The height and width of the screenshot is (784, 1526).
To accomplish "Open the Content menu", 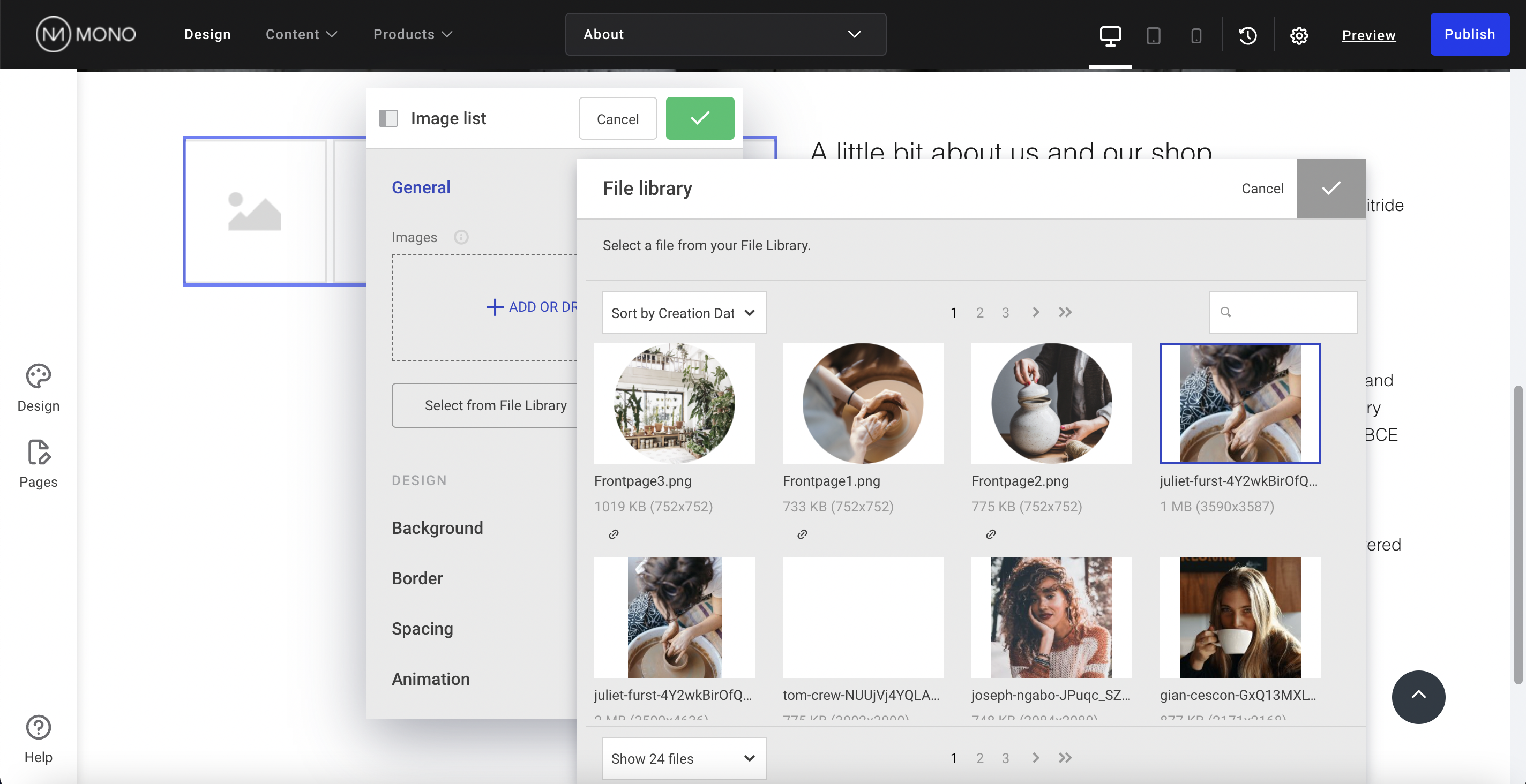I will pos(301,34).
